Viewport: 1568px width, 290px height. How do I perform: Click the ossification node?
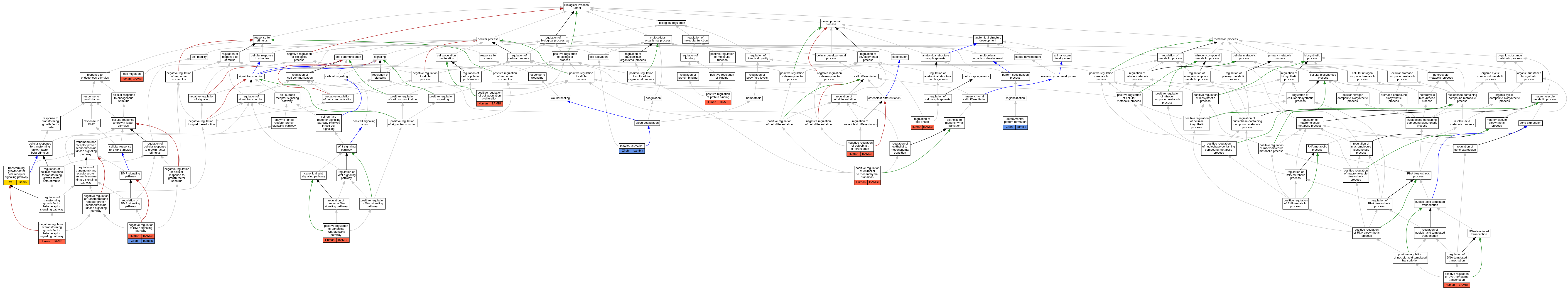900,57
